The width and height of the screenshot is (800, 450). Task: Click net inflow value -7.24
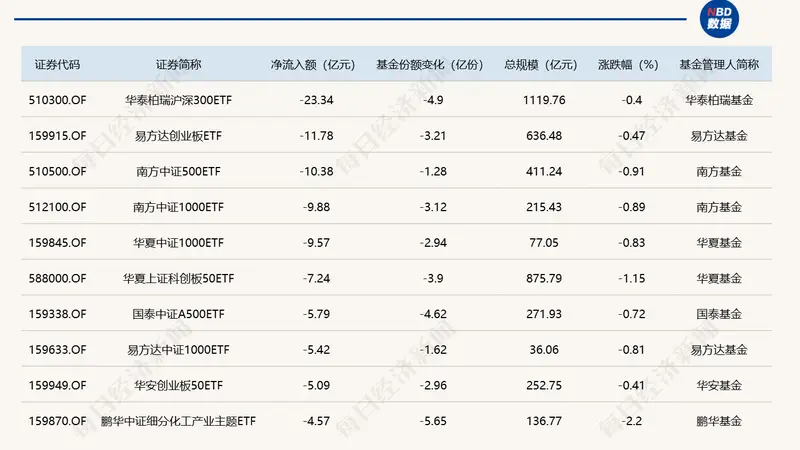click(316, 279)
